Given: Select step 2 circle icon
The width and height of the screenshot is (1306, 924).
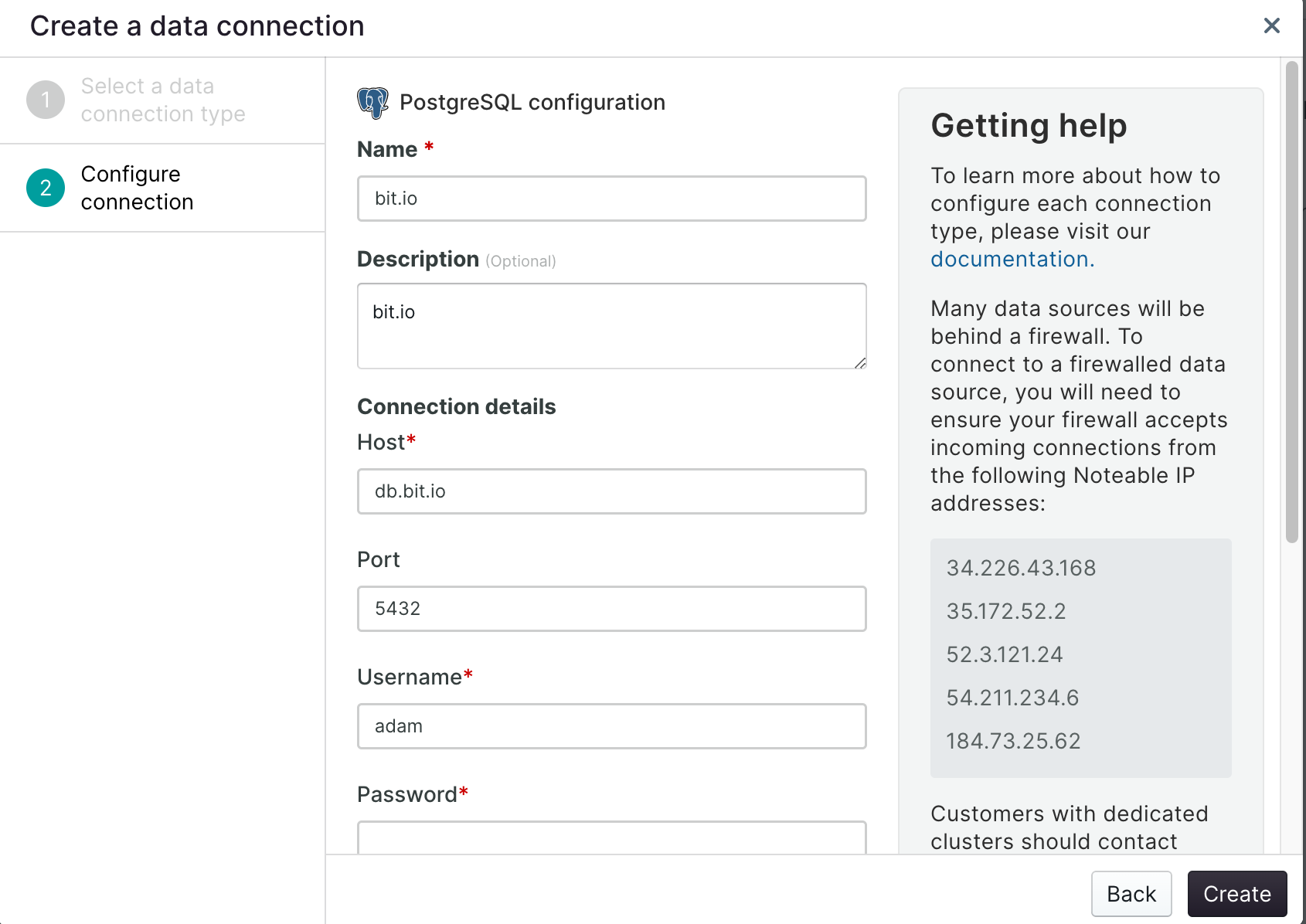Looking at the screenshot, I should point(46,188).
